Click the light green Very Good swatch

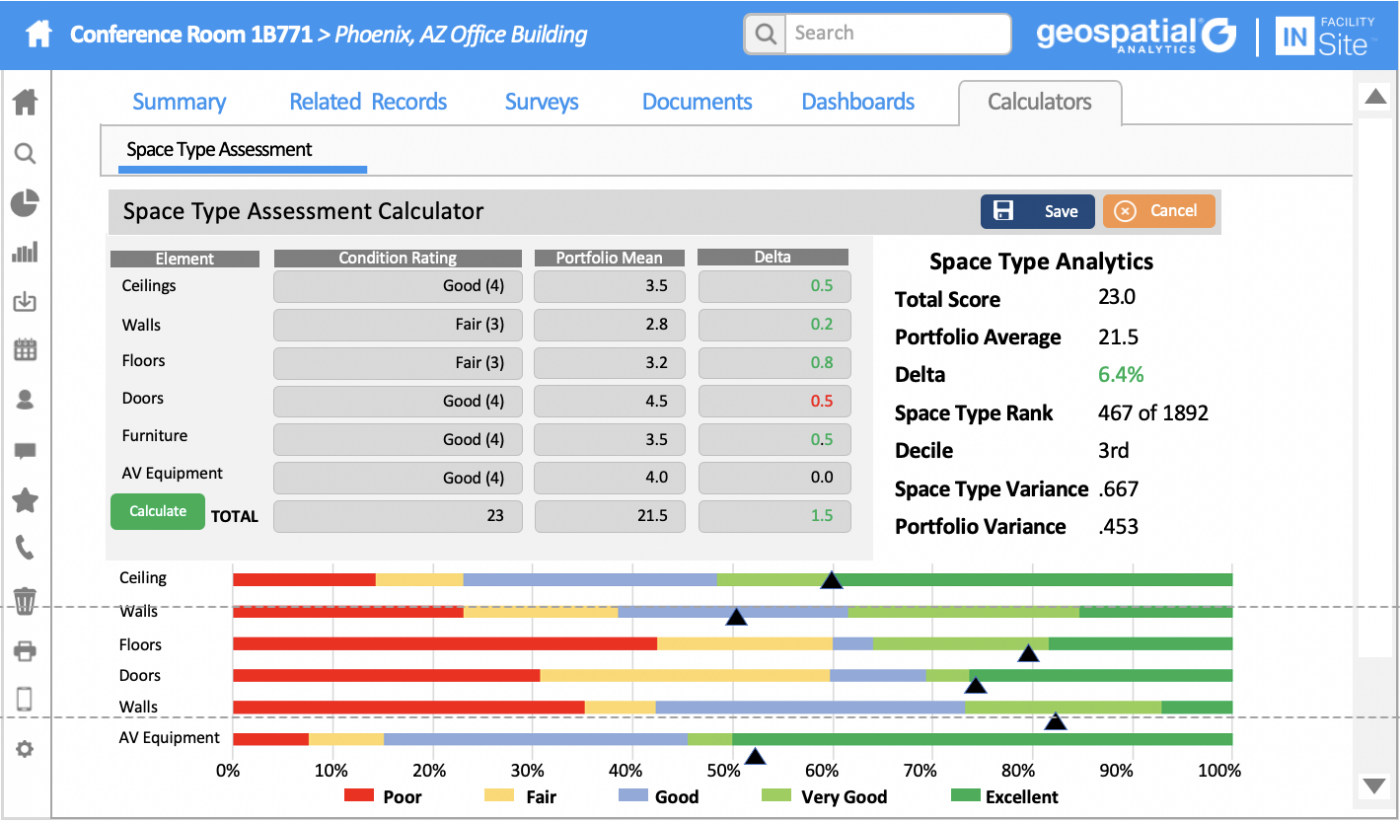coord(777,796)
